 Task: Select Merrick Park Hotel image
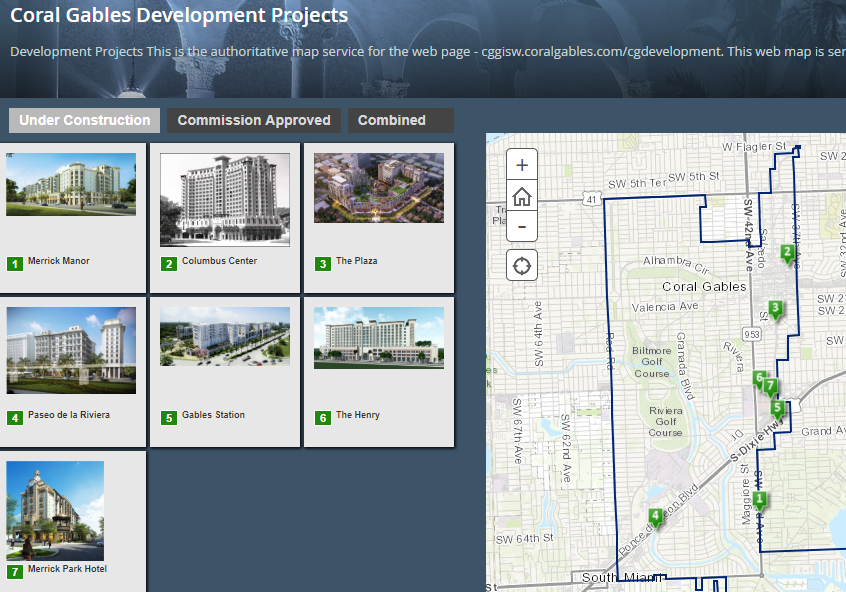coord(55,510)
